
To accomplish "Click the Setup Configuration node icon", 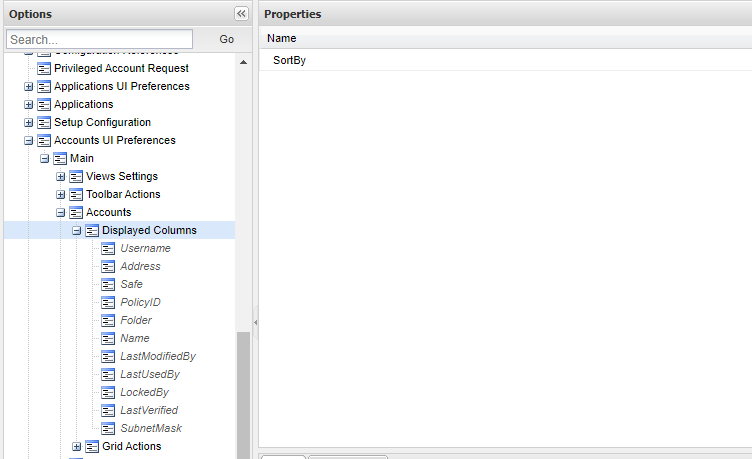I will [x=44, y=122].
